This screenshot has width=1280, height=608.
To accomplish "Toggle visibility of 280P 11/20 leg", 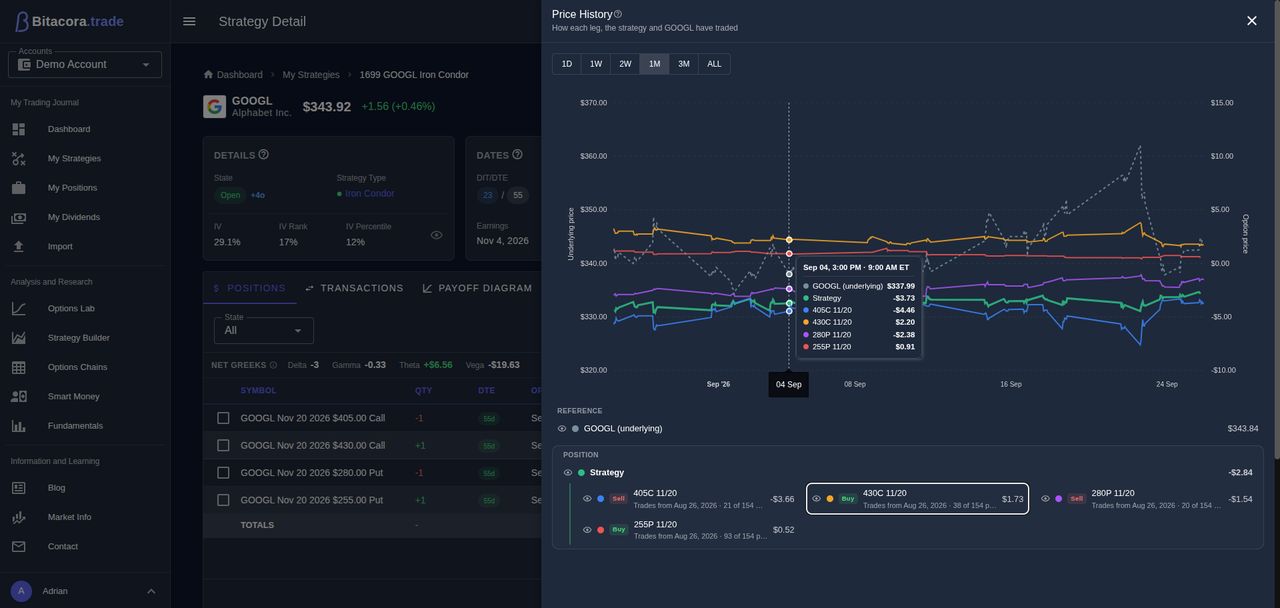I will 1045,499.
